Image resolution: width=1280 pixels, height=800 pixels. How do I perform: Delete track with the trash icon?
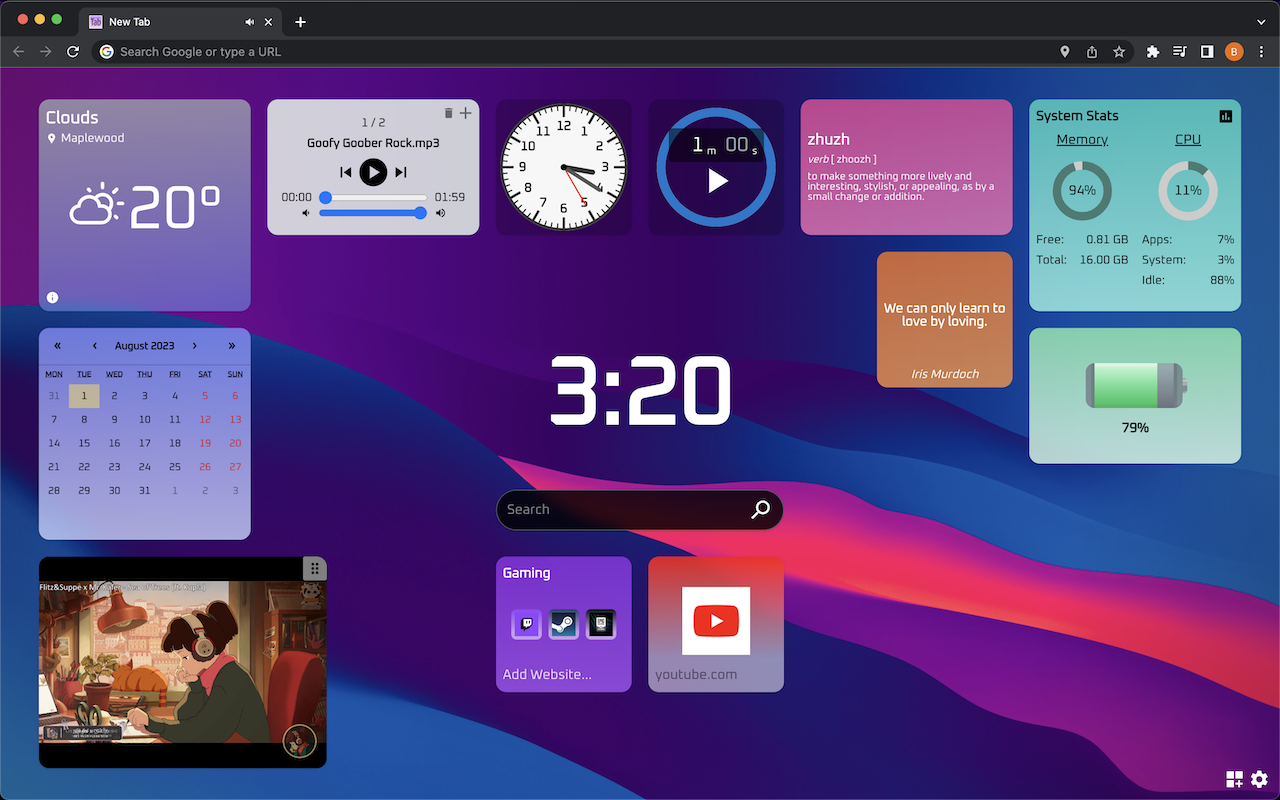click(448, 114)
